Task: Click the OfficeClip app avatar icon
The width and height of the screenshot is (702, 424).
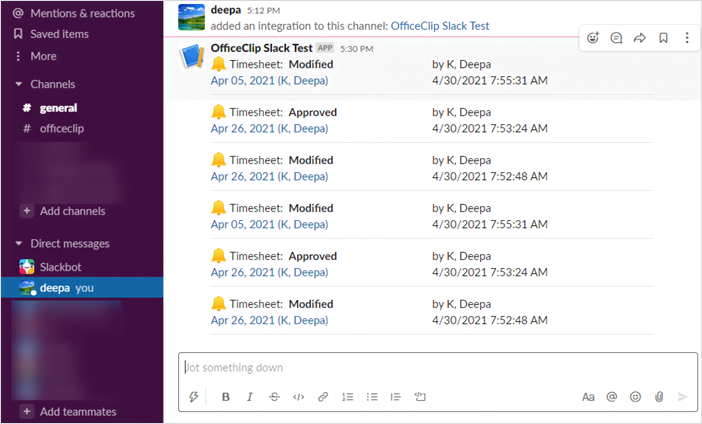Action: [192, 56]
